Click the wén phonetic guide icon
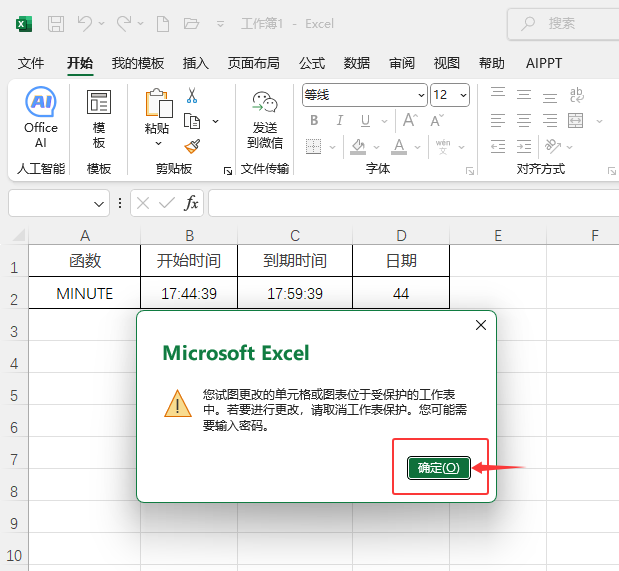Screen dimensions: 619x571 [x=443, y=147]
